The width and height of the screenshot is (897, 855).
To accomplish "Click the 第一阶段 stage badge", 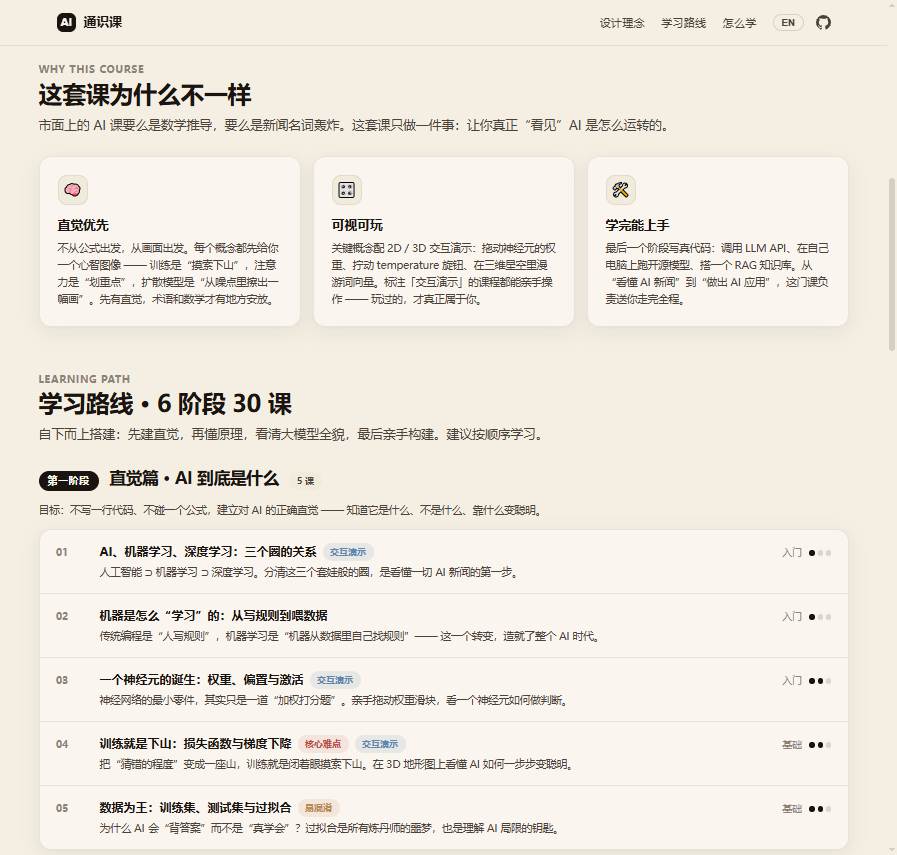I will tap(69, 480).
